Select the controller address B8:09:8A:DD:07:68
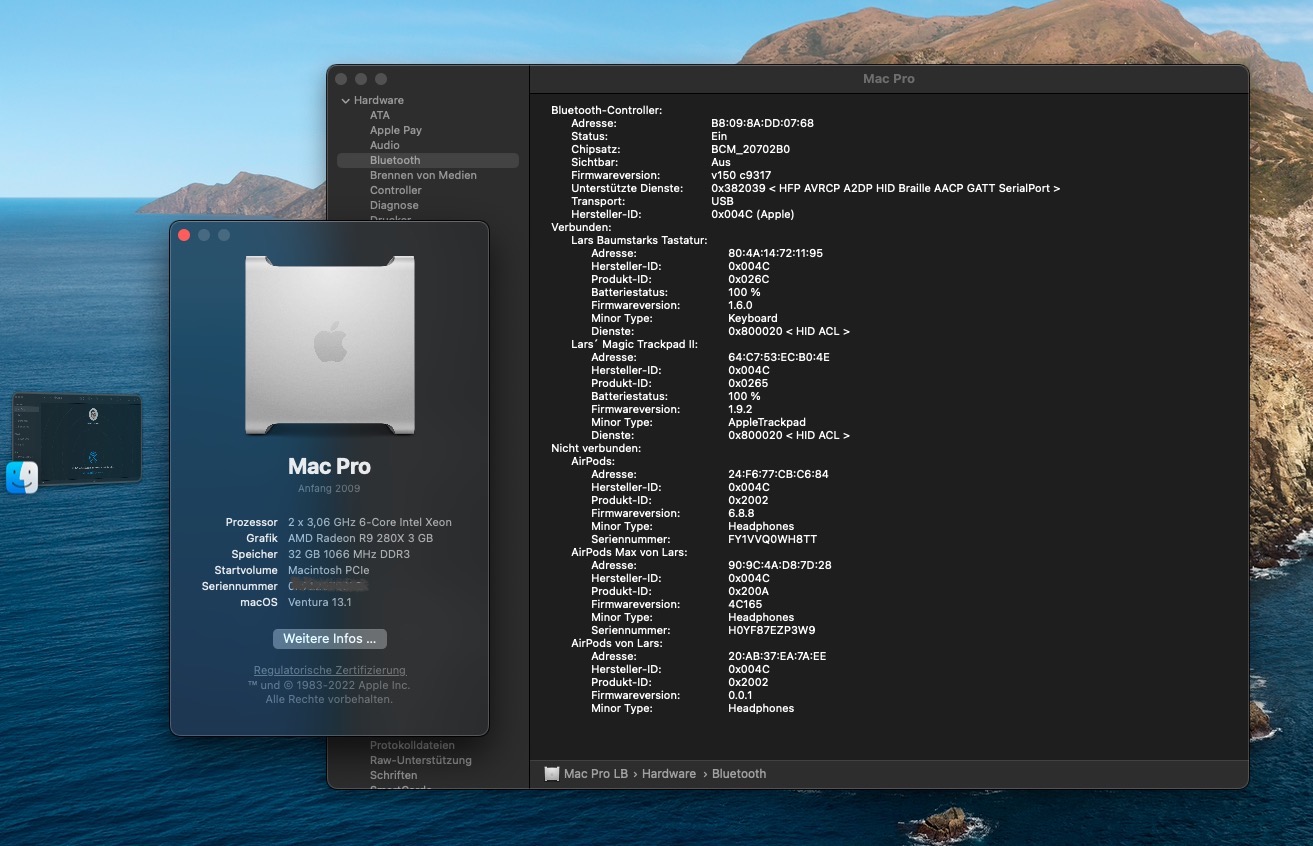The image size is (1313, 846). [x=762, y=123]
